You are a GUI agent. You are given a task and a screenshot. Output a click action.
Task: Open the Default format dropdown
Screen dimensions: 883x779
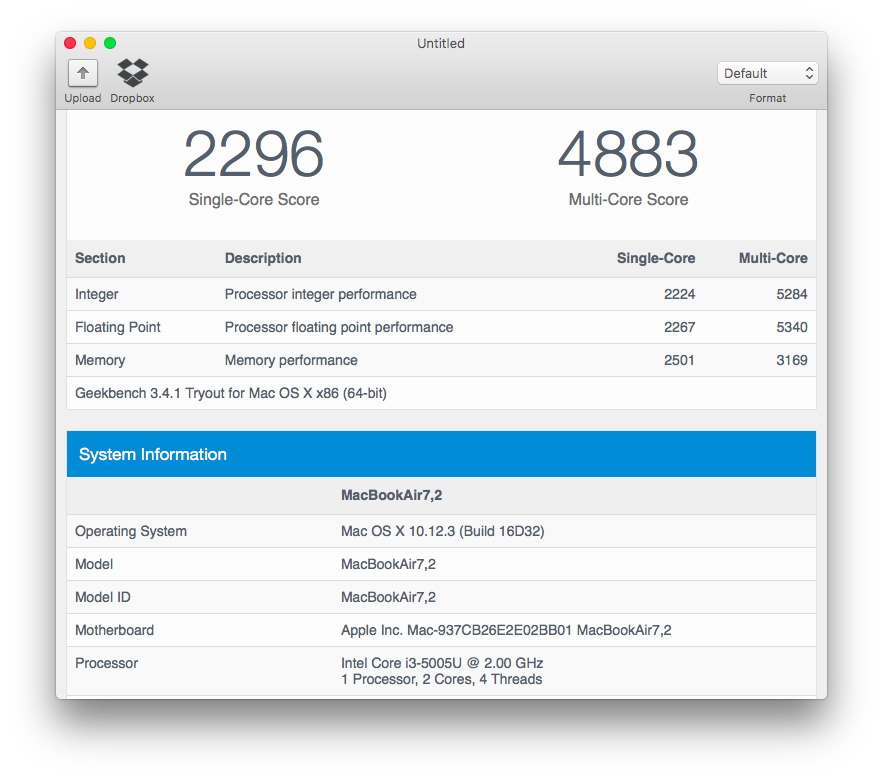[x=768, y=73]
